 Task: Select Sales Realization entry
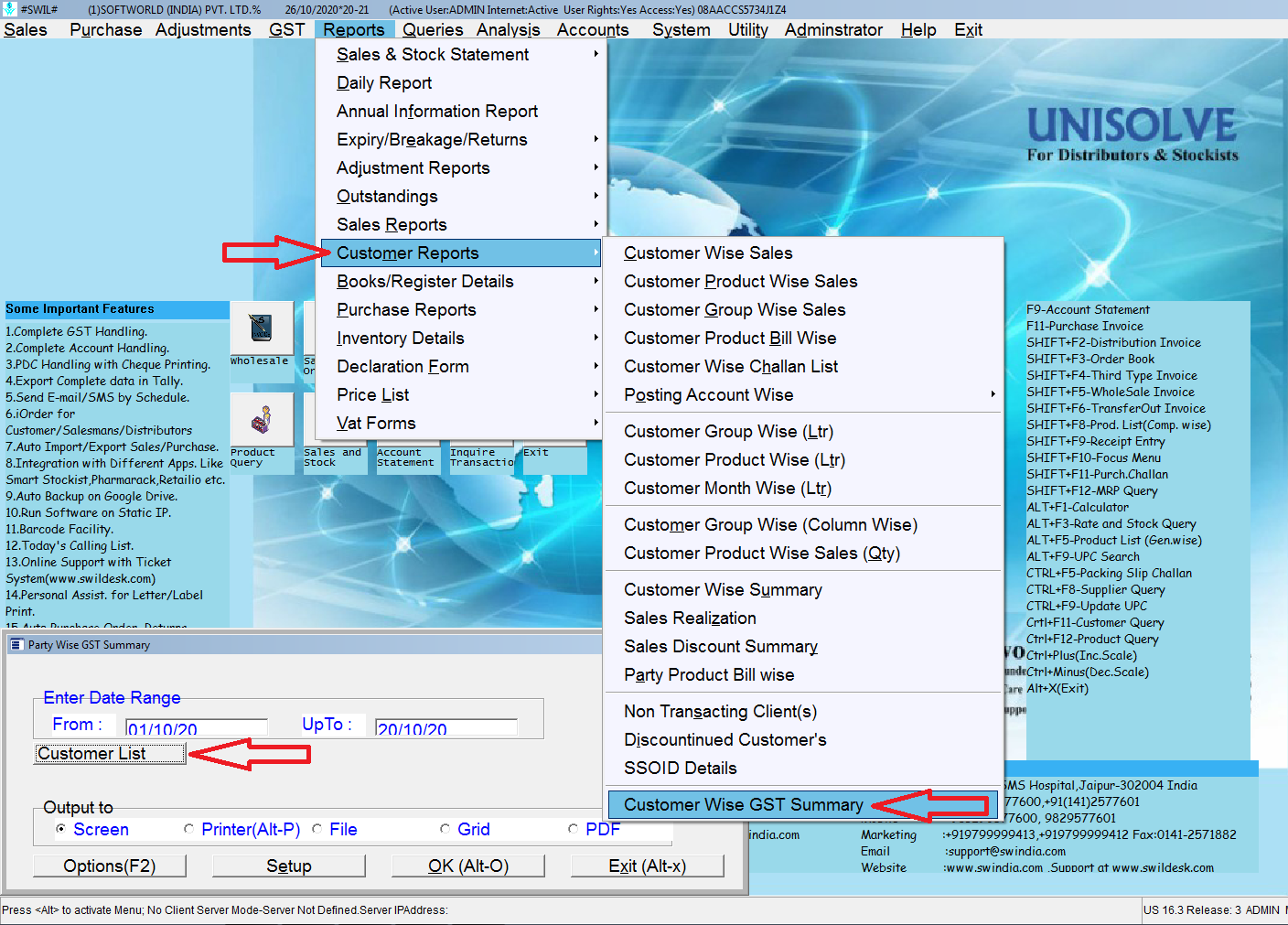[803, 618]
